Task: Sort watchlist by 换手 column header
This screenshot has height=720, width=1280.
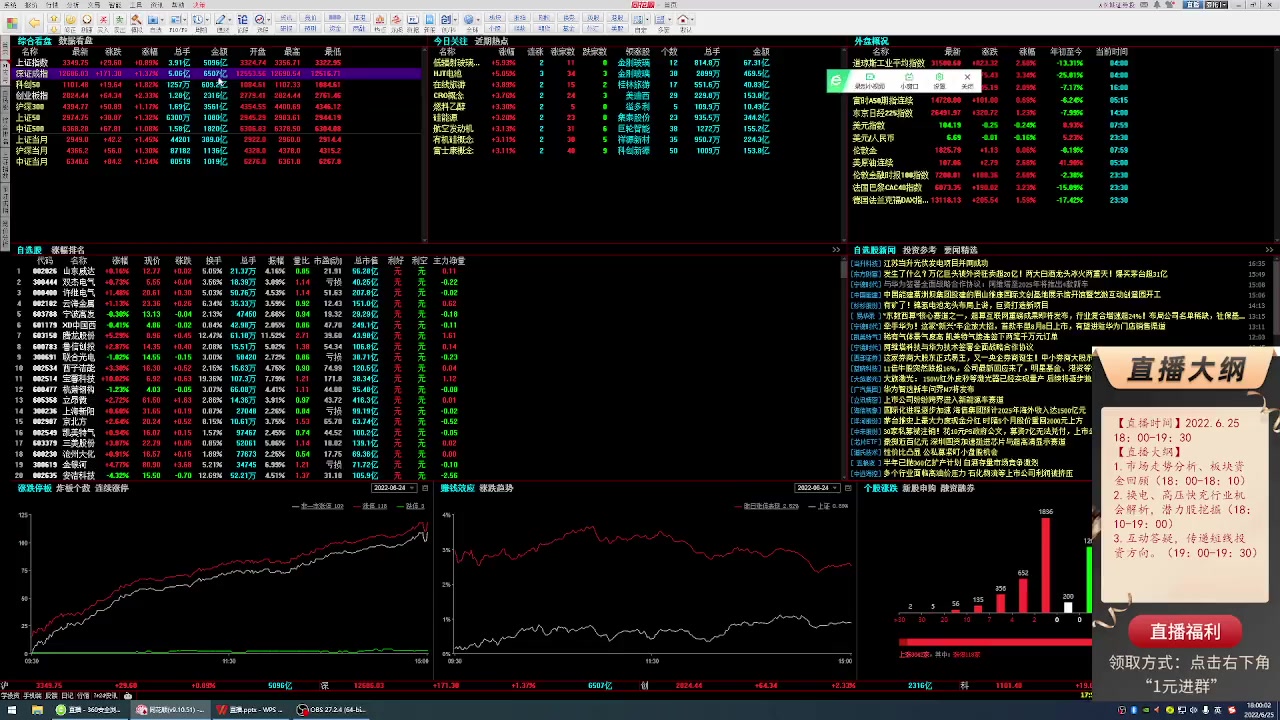Action: coord(213,261)
